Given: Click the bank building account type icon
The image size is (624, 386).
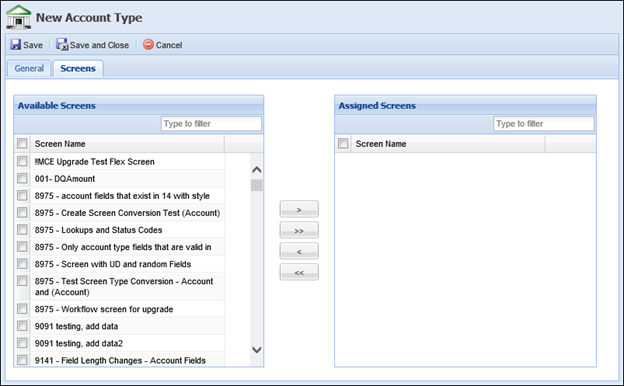Looking at the screenshot, I should (x=18, y=17).
